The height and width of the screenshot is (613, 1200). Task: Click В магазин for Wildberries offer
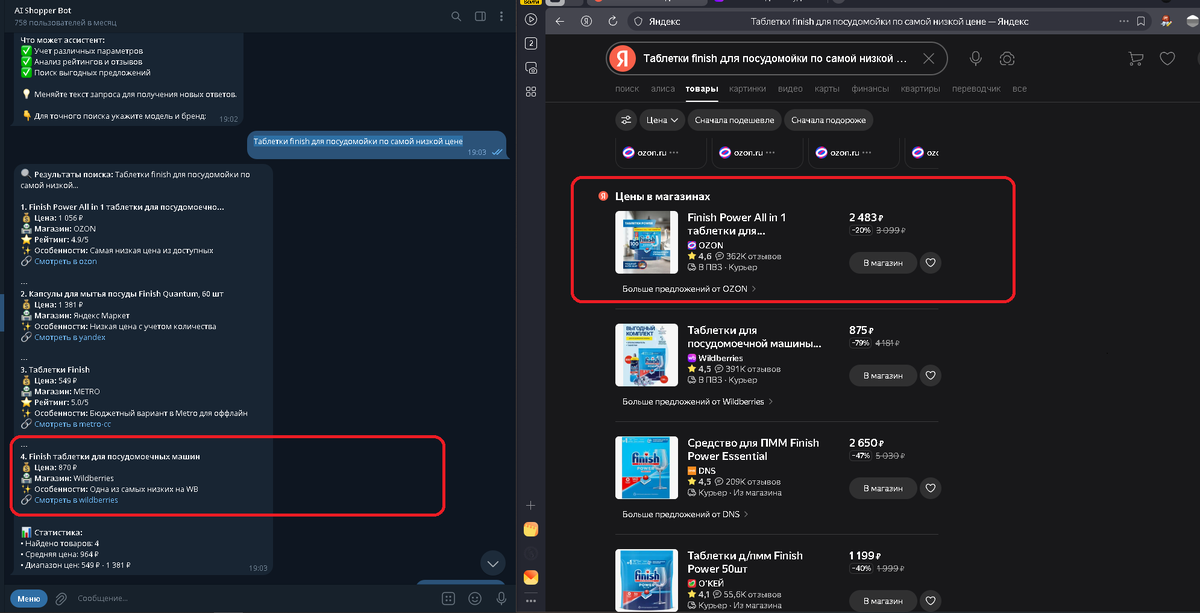883,376
